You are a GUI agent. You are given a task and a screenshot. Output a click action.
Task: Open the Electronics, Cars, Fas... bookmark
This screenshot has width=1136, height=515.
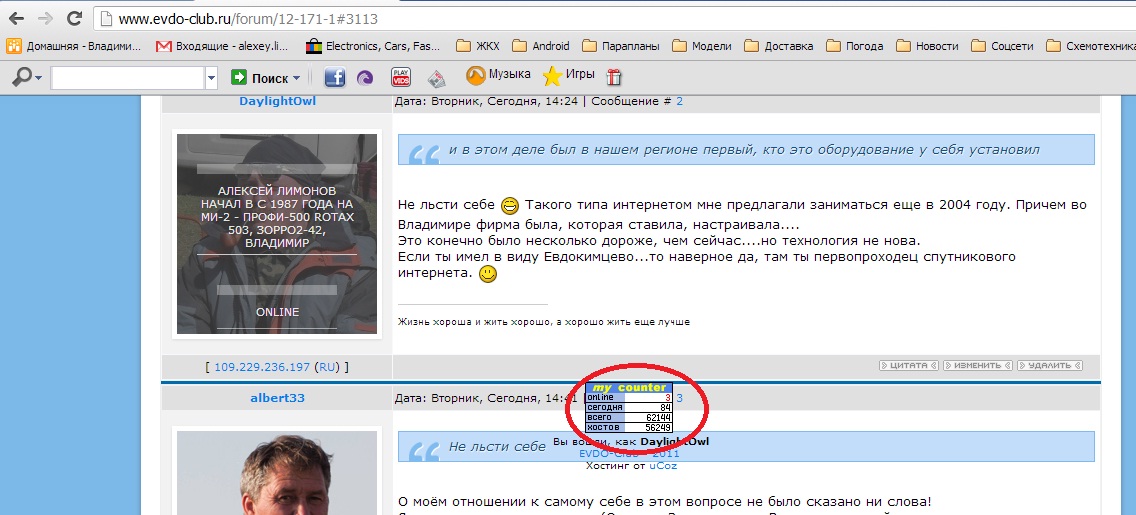point(372,46)
